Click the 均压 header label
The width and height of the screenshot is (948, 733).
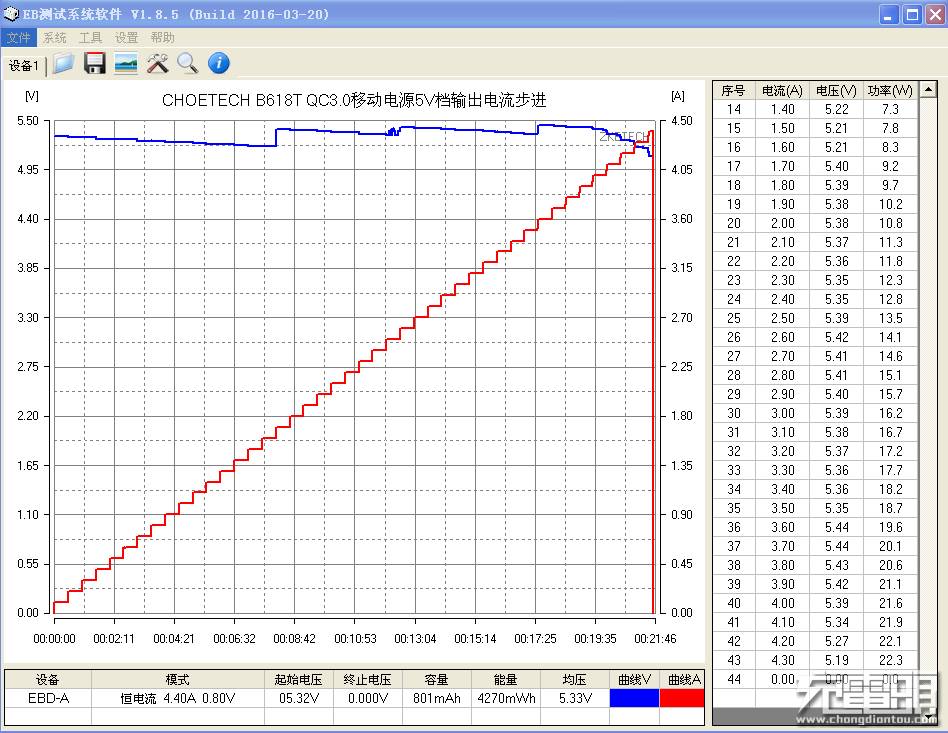(574, 679)
